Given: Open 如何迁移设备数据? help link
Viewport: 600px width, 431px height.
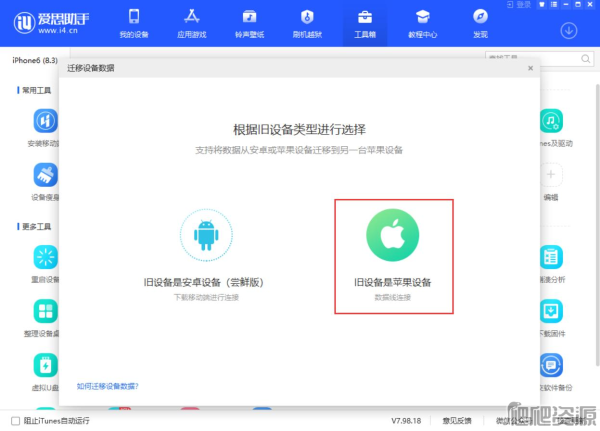Looking at the screenshot, I should tap(108, 386).
